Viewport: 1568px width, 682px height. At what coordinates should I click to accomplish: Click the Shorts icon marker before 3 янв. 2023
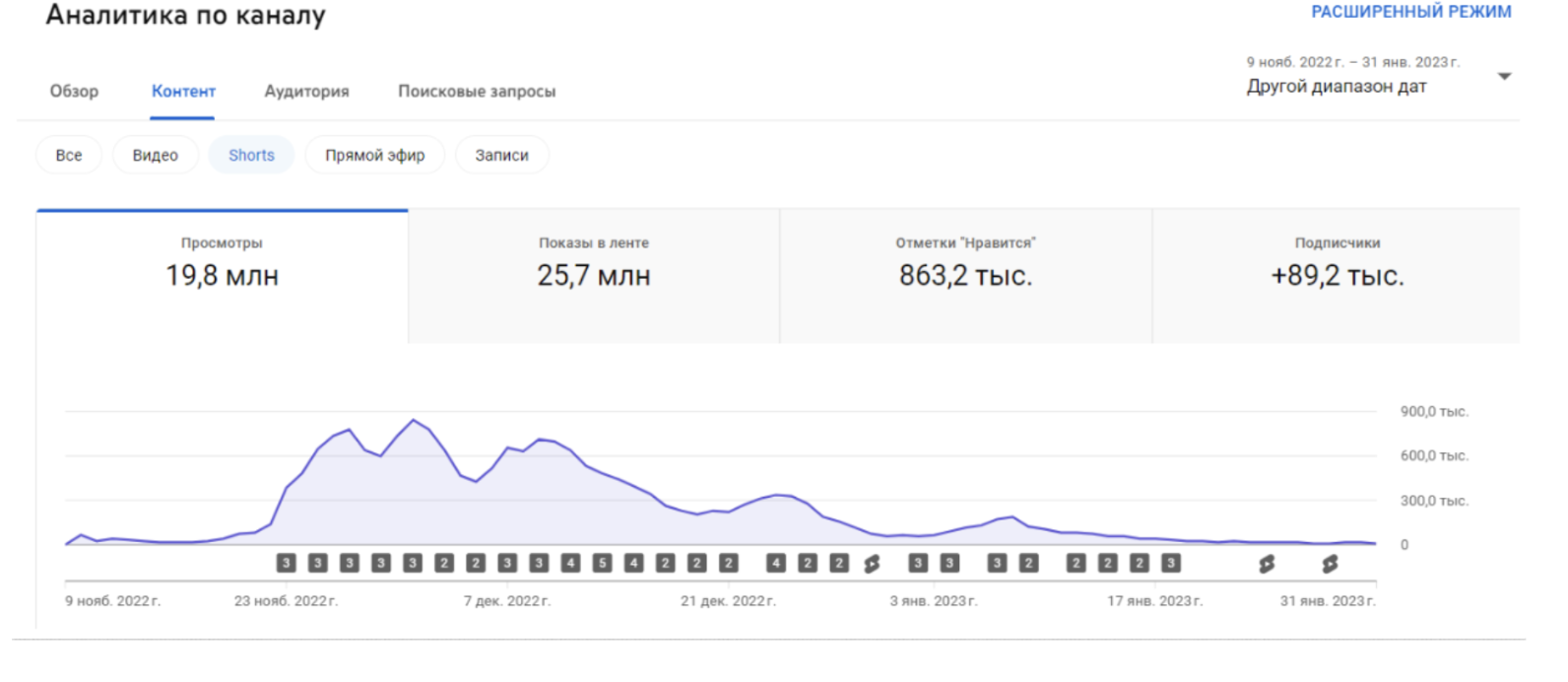tap(872, 564)
